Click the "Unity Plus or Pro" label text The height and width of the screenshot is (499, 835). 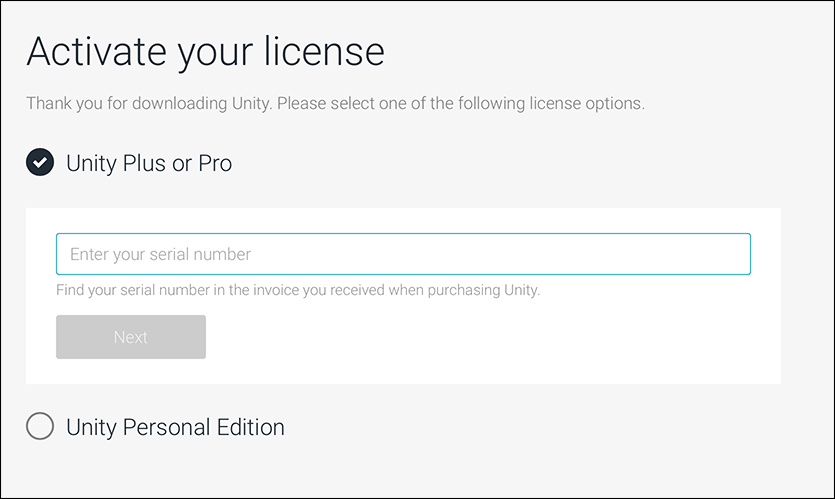149,163
